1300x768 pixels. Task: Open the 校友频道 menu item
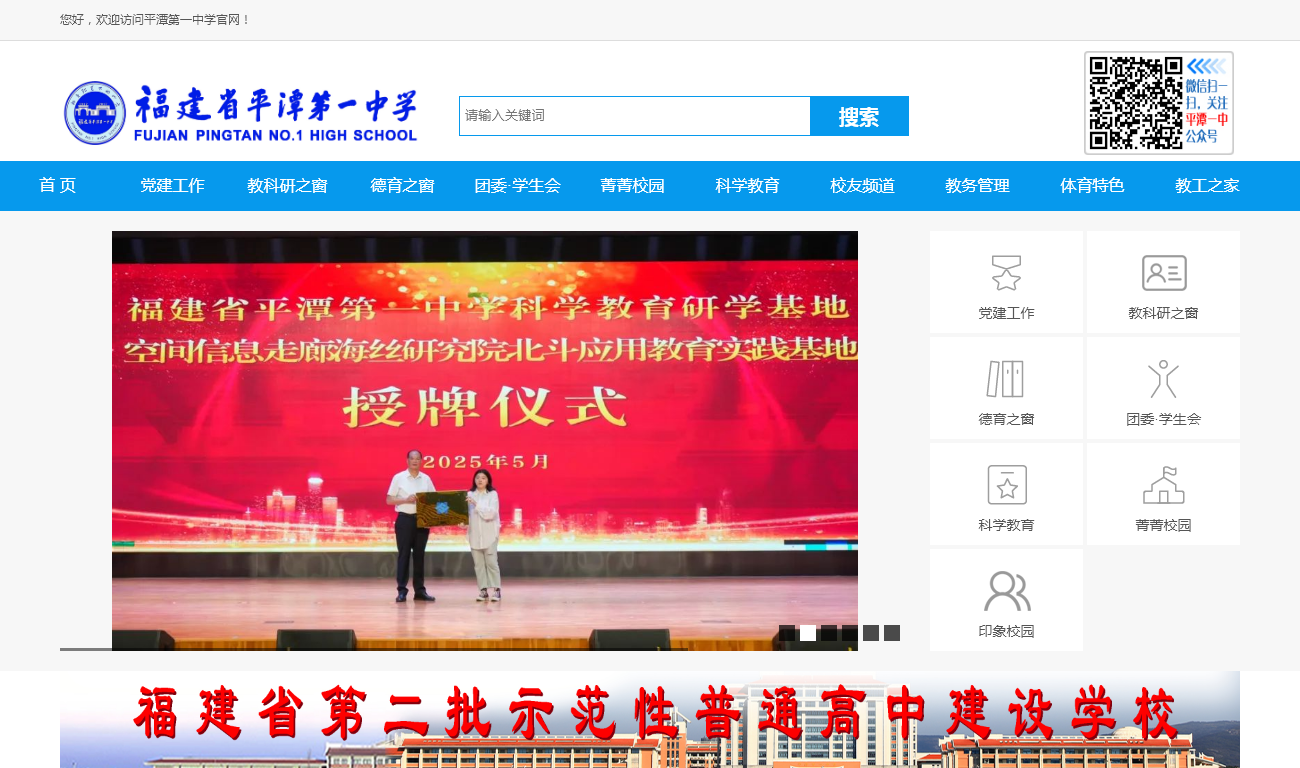(x=860, y=186)
